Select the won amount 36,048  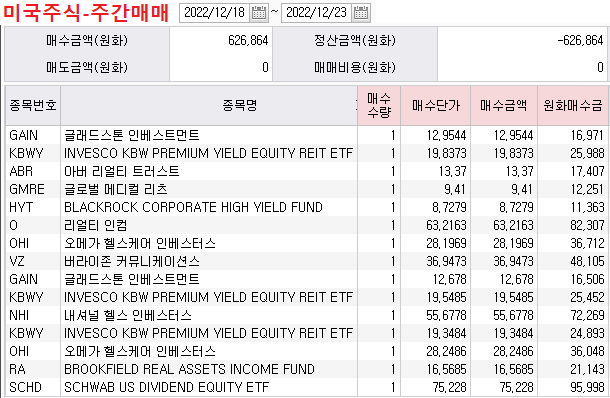(x=587, y=351)
